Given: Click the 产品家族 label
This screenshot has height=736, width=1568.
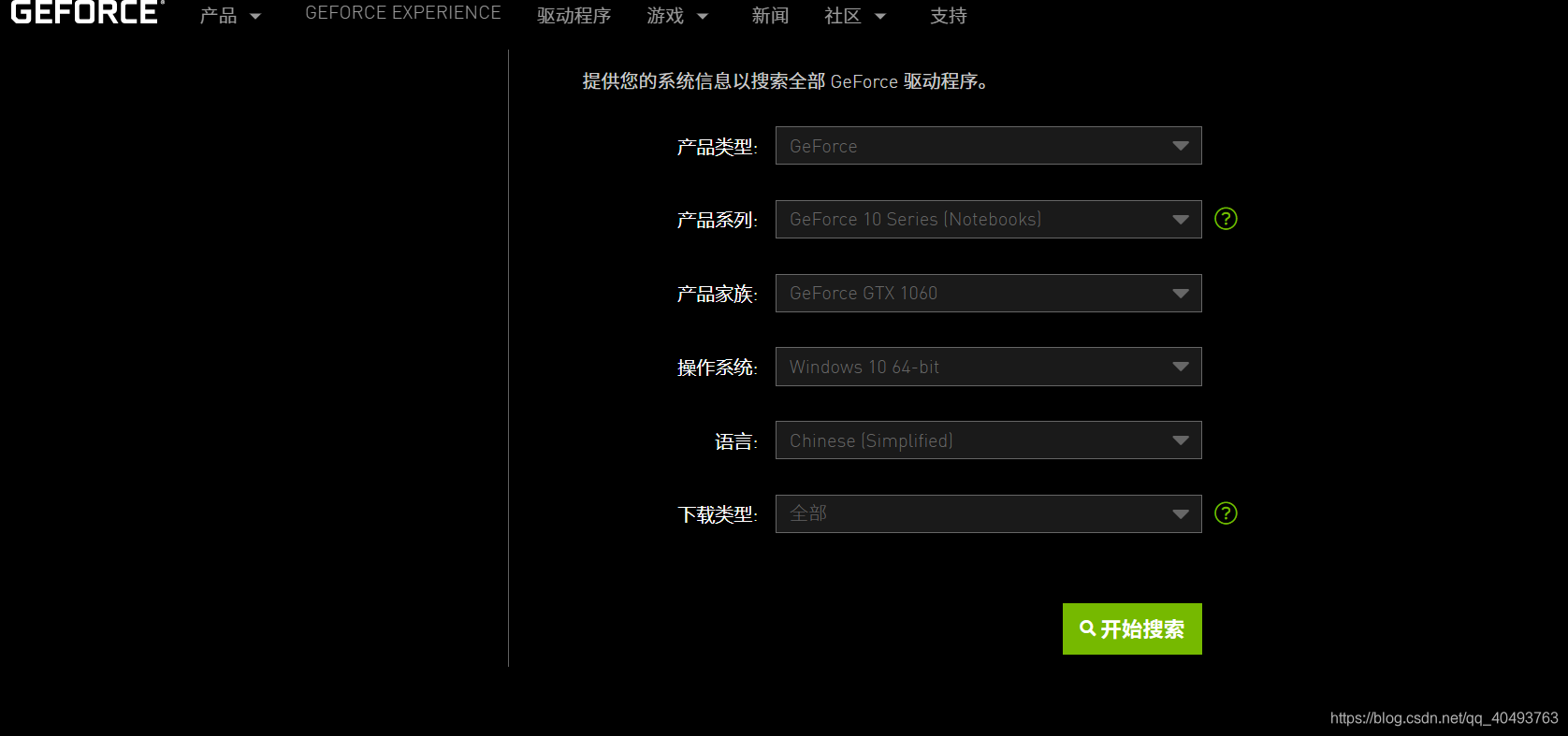Looking at the screenshot, I should click(x=717, y=294).
